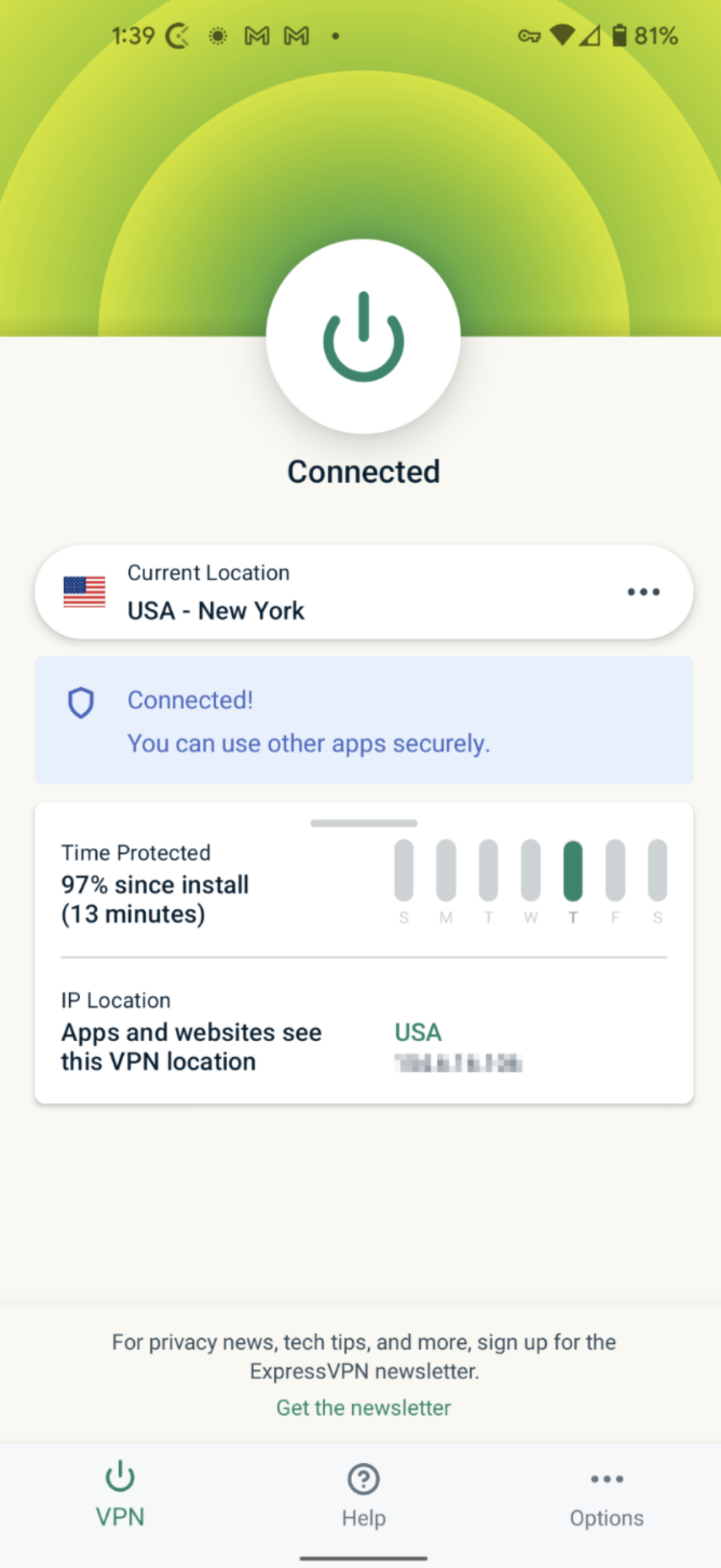Tap Sunday's bar in the weekly usage chart

(x=404, y=876)
